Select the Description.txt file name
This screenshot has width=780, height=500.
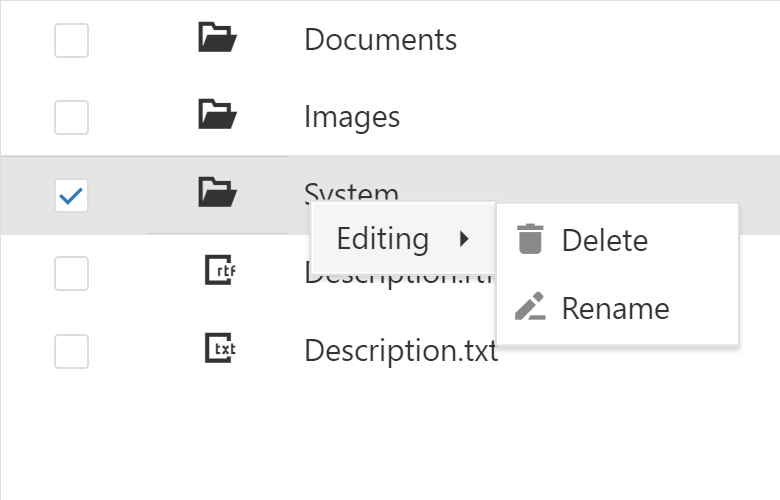click(401, 351)
